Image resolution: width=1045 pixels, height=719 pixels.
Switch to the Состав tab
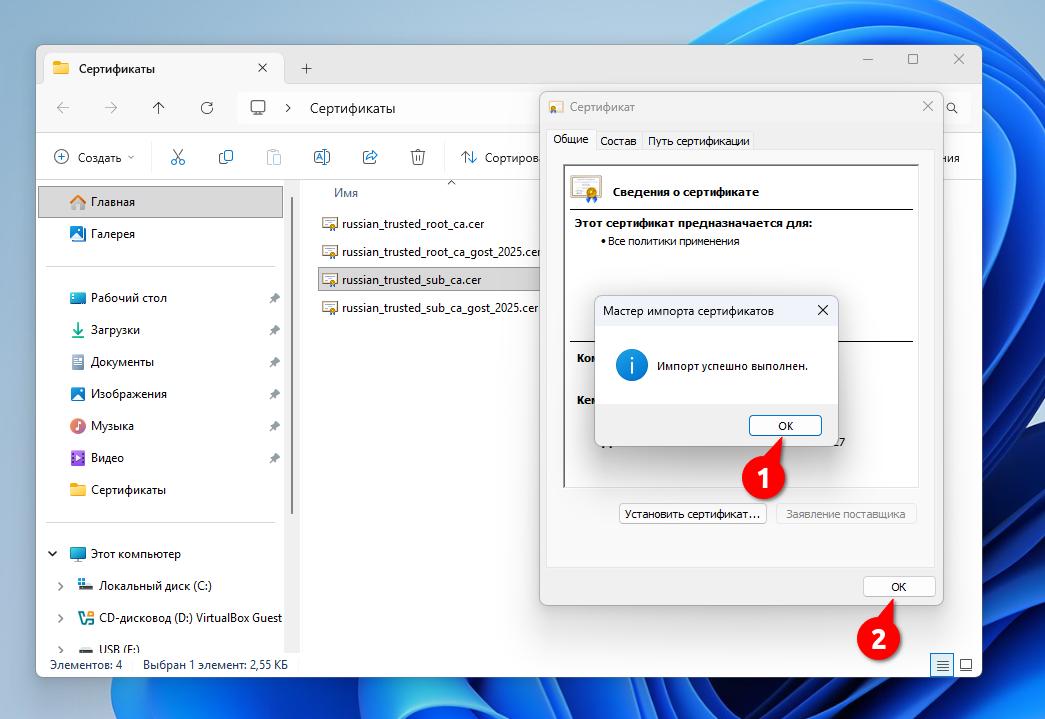[618, 141]
